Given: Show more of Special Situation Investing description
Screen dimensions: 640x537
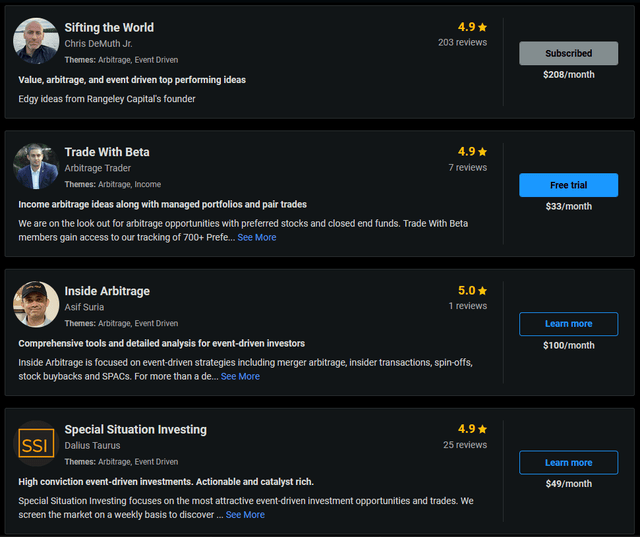Looking at the screenshot, I should [245, 515].
